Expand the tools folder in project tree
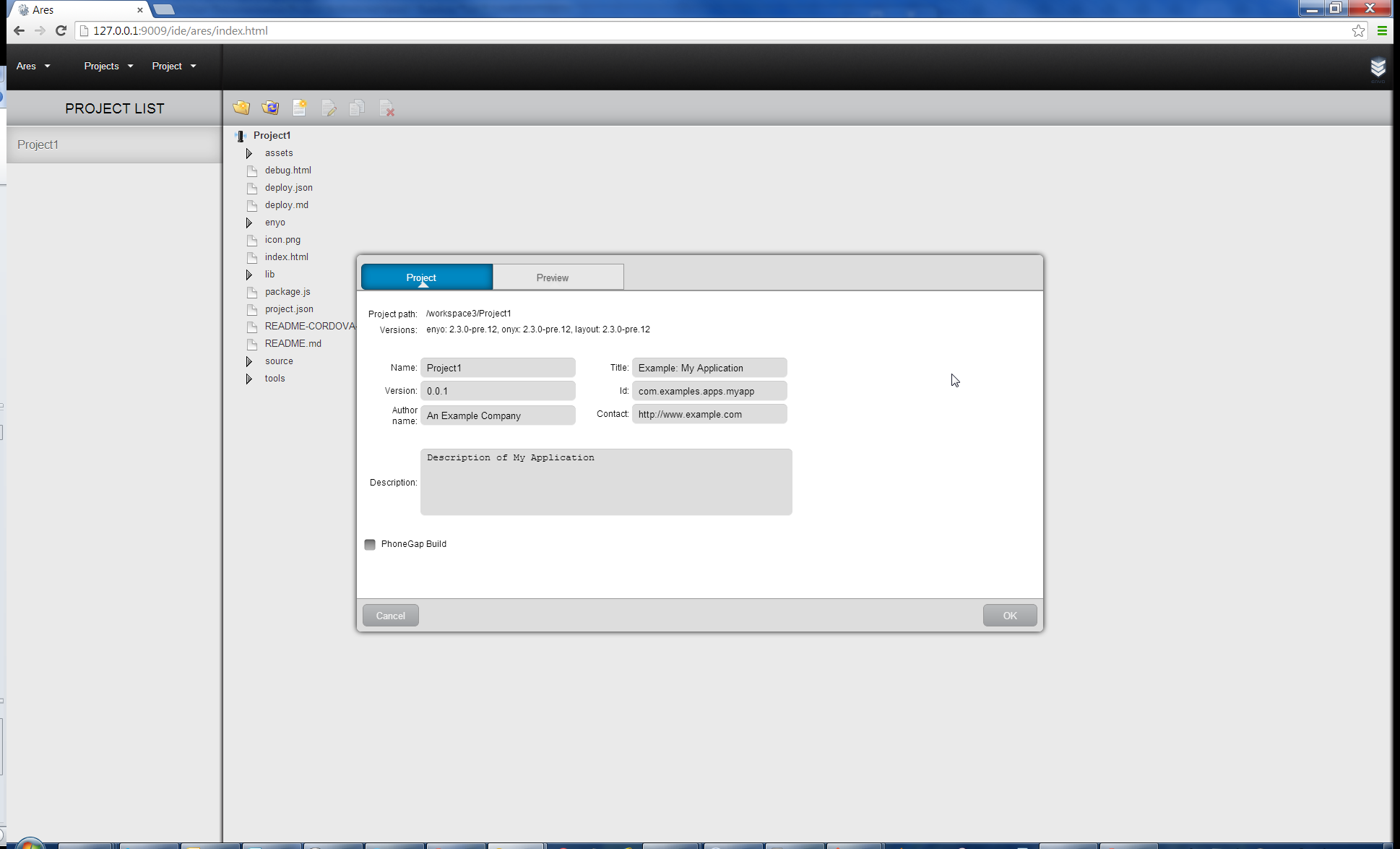This screenshot has width=1400, height=849. coord(249,378)
